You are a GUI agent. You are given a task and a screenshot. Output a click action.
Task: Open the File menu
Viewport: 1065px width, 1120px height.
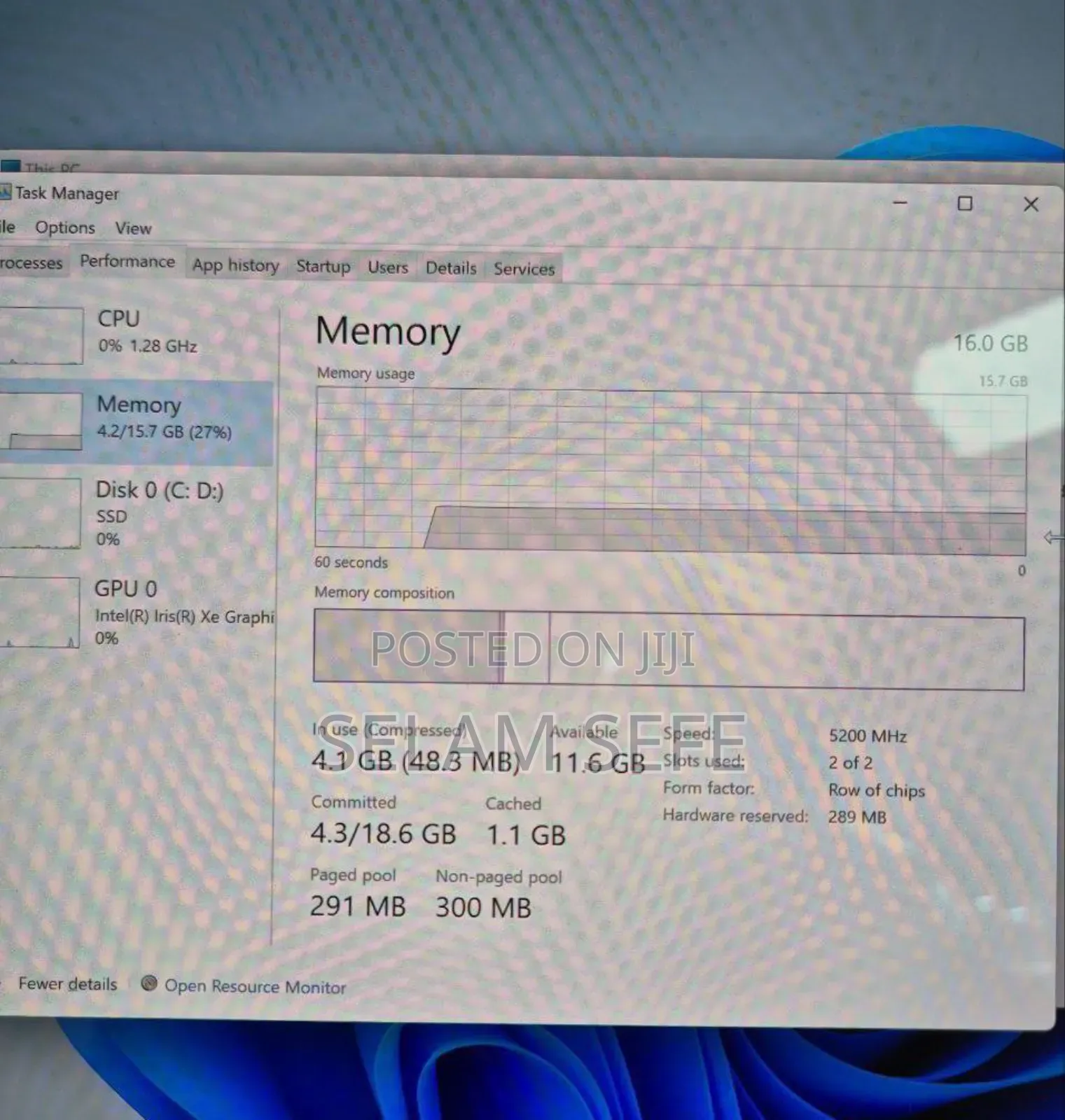[8, 227]
